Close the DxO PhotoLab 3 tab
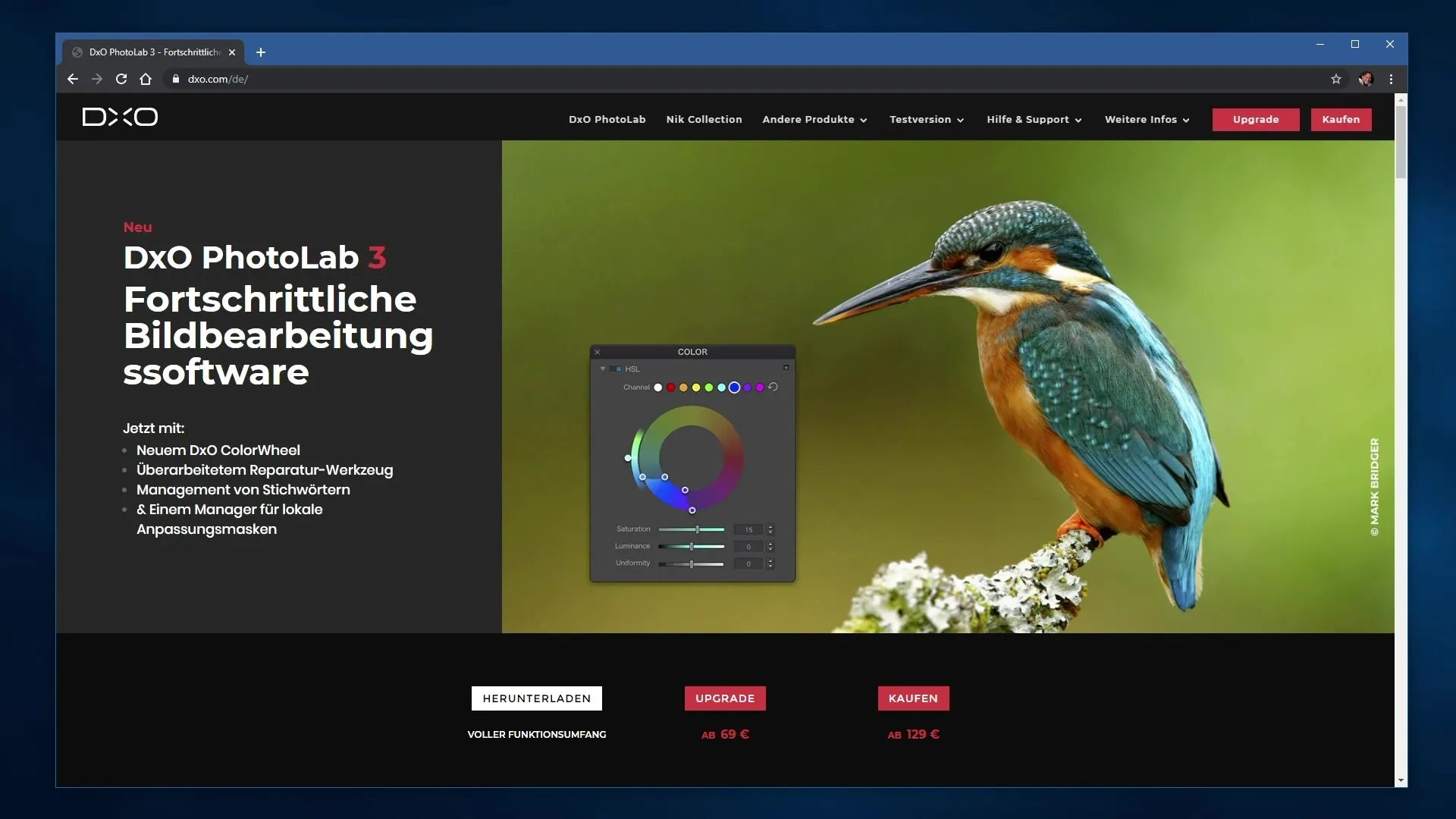 (x=232, y=52)
